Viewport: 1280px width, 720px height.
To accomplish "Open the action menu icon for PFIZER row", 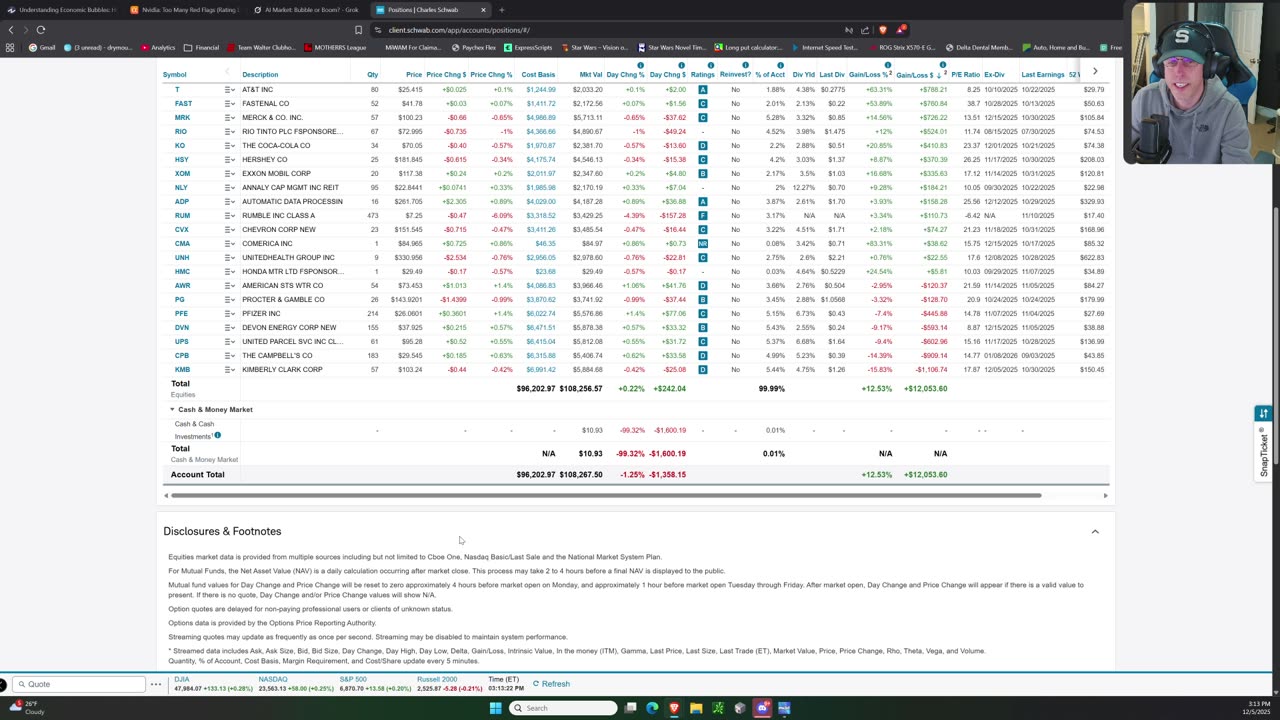I will 229,314.
